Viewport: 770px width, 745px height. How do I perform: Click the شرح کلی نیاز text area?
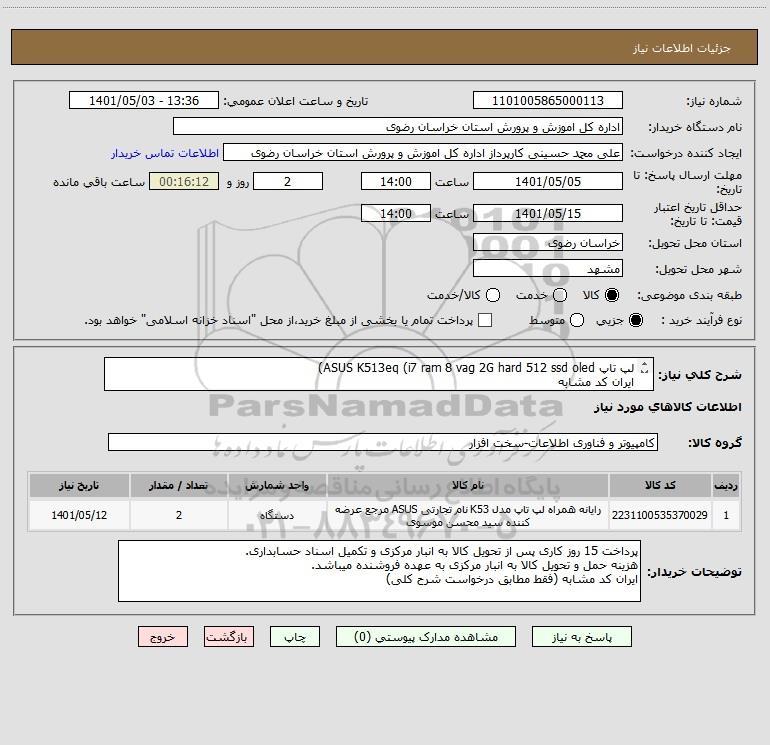tap(379, 374)
